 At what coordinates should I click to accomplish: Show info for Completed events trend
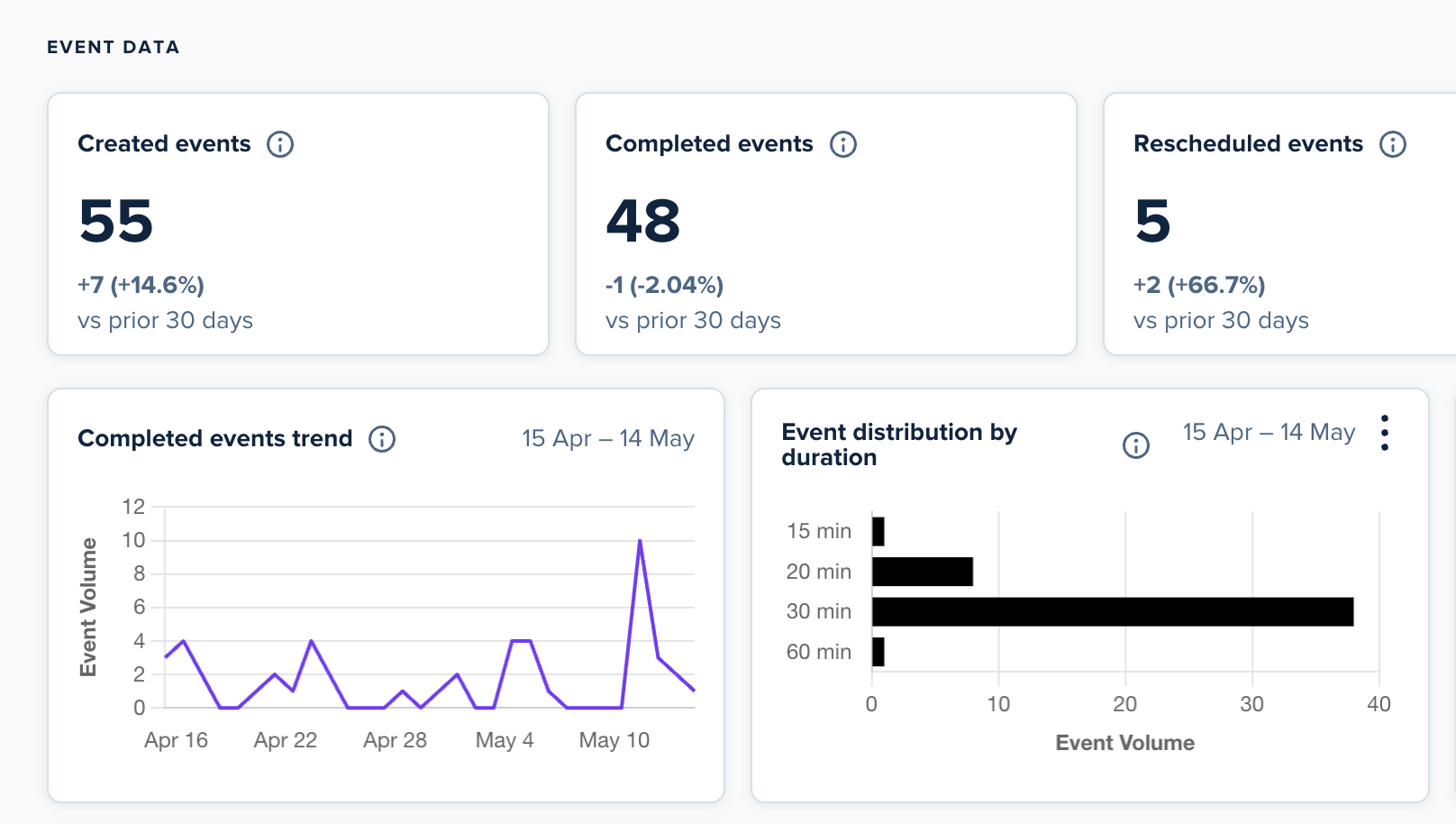point(382,439)
